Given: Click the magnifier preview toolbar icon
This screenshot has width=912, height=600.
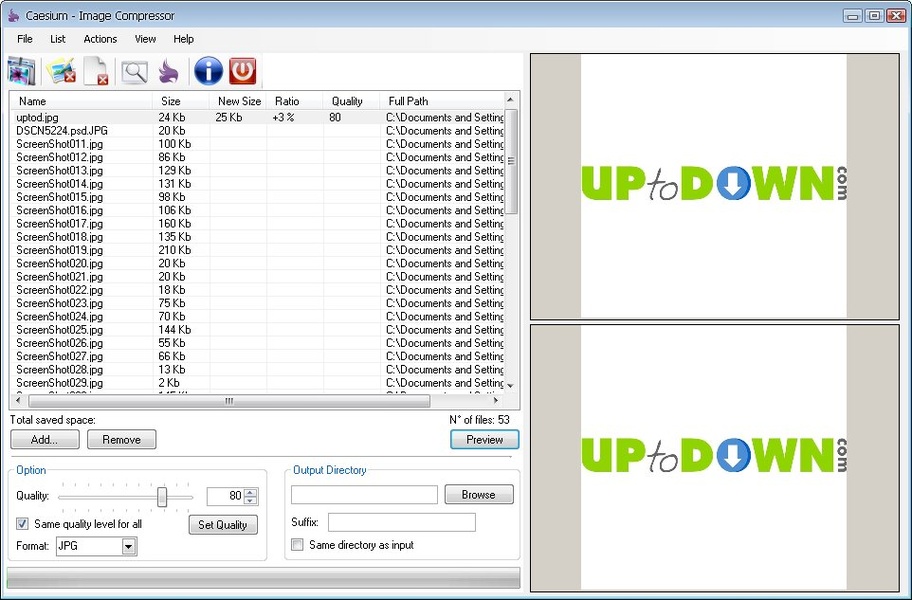Looking at the screenshot, I should click(x=134, y=72).
